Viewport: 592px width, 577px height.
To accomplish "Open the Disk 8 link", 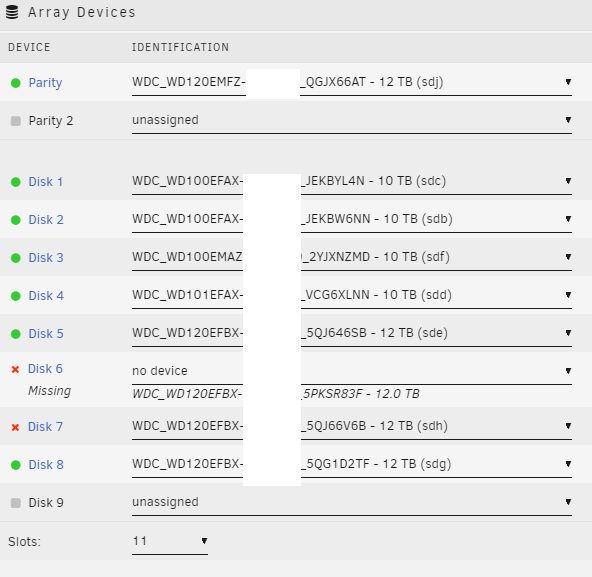I will point(46,464).
